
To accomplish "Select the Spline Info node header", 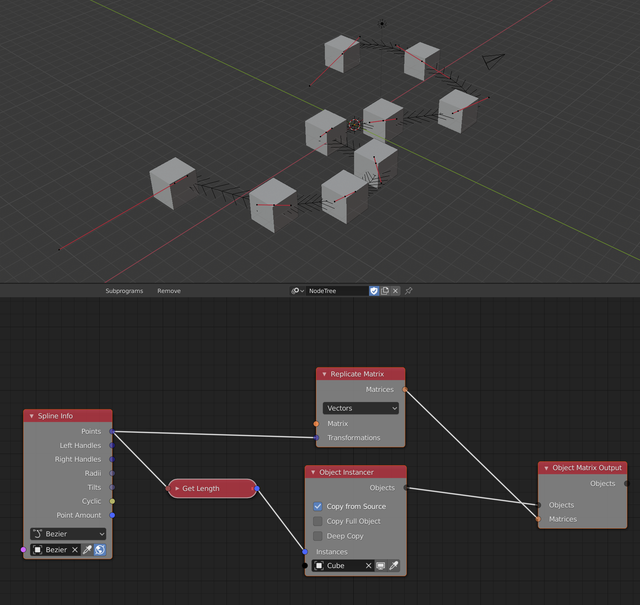I will click(68, 416).
